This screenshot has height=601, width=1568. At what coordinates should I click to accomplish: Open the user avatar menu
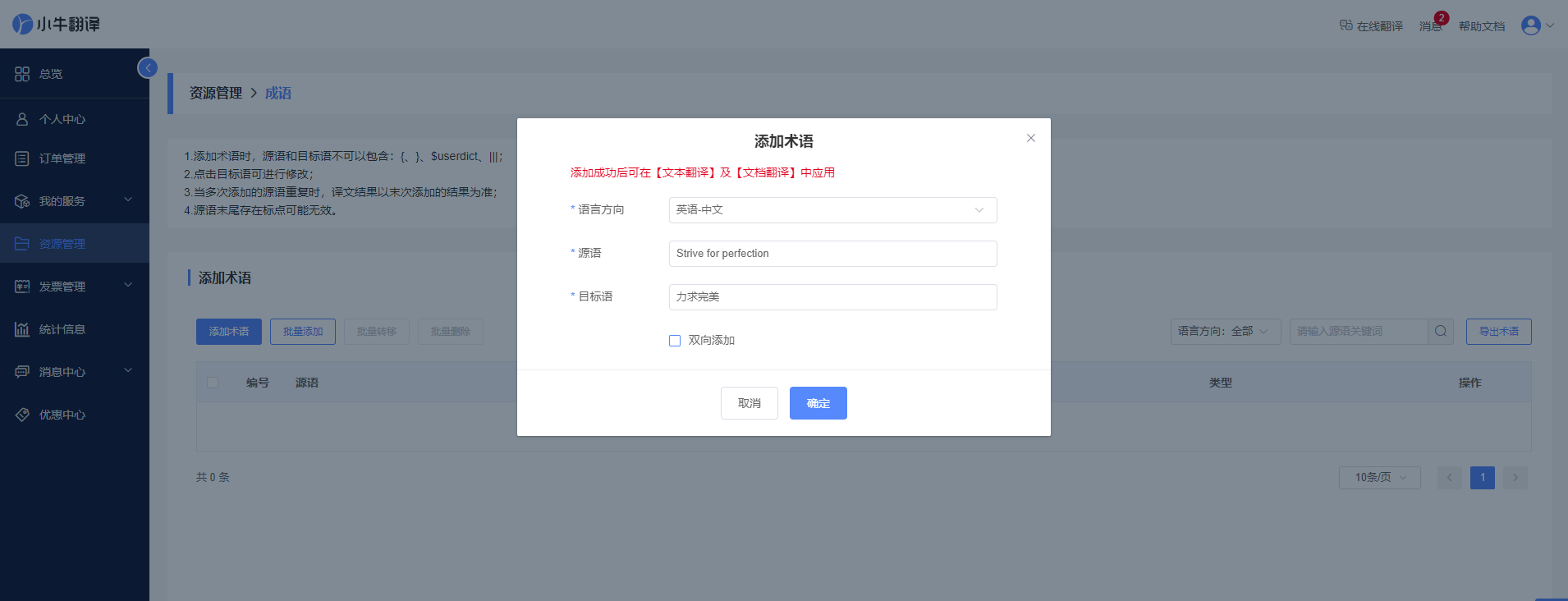coord(1537,25)
